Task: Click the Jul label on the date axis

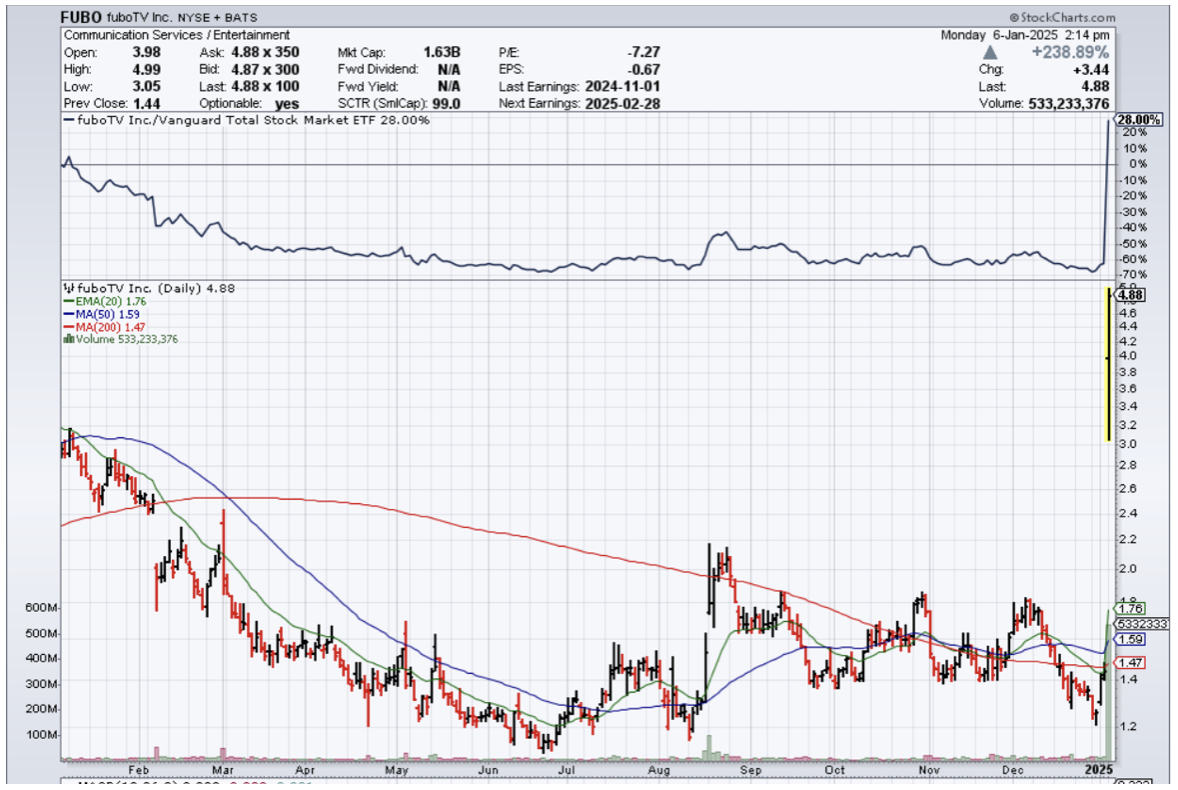Action: point(566,771)
